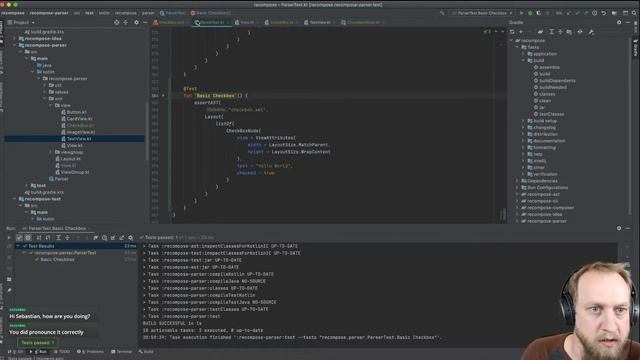The image size is (640, 360).
Task: Click vertical Gradle tool window stripe button
Action: (x=636, y=47)
